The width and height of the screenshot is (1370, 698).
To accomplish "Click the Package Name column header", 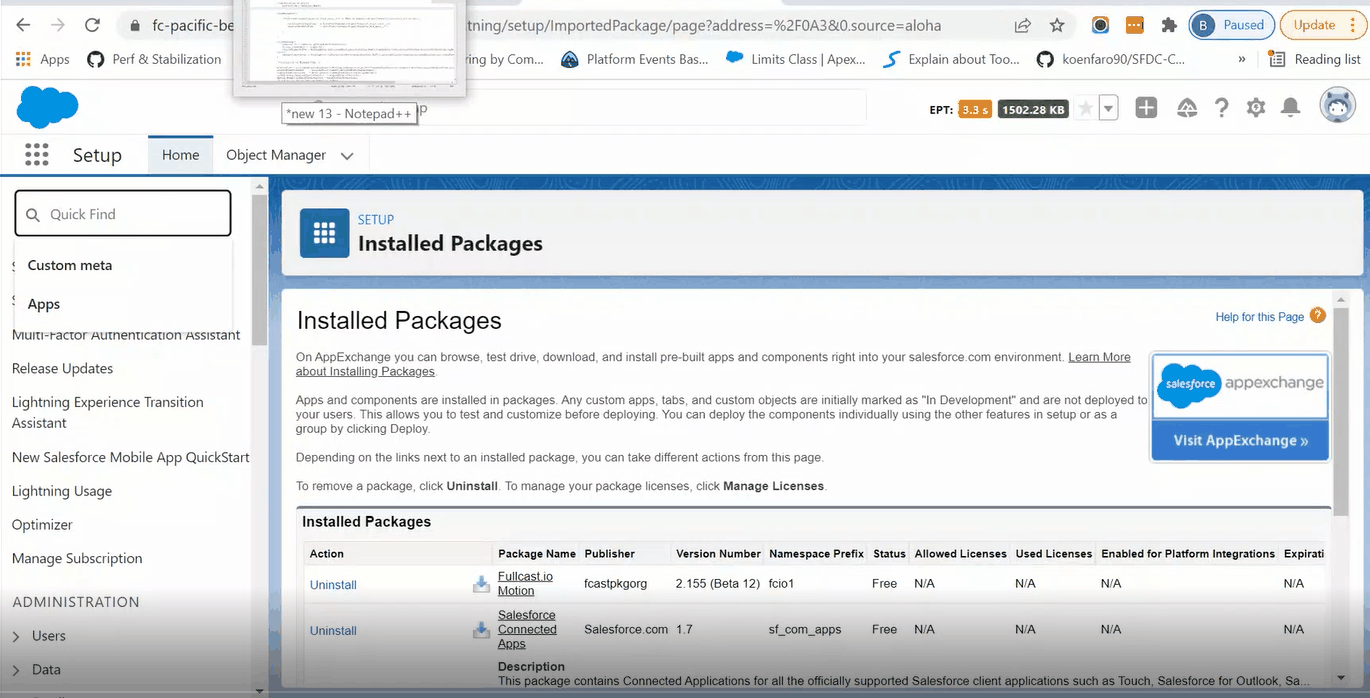I will 537,553.
